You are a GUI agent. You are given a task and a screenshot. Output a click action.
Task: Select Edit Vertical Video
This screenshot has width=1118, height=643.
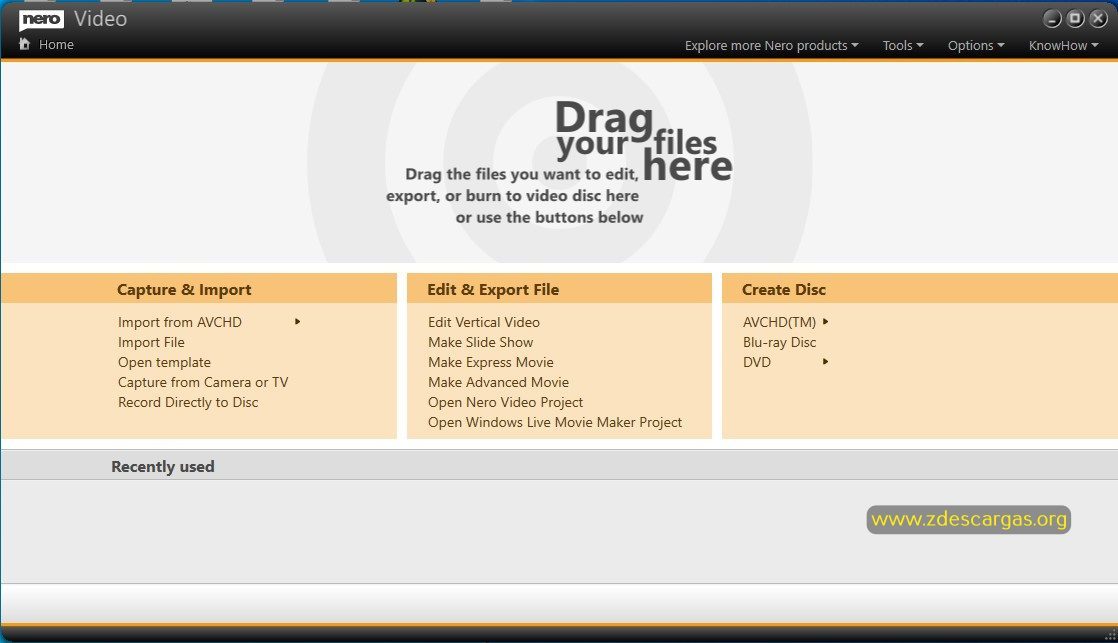483,322
